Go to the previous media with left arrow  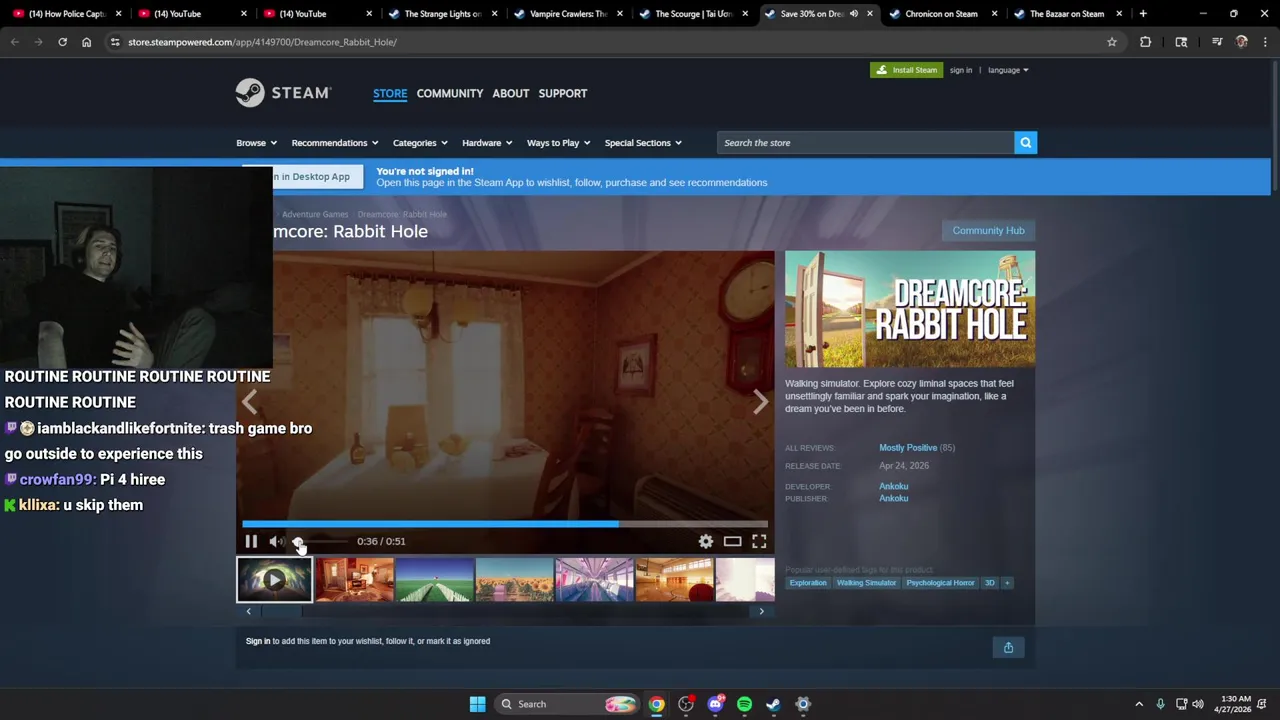[249, 402]
